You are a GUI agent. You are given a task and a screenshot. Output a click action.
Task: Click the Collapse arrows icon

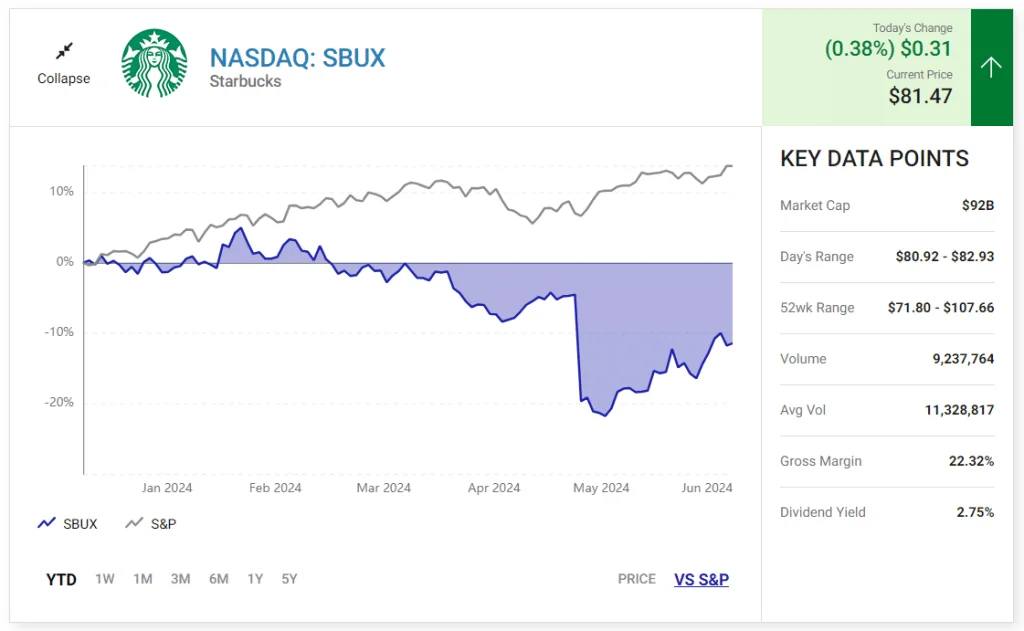64,50
